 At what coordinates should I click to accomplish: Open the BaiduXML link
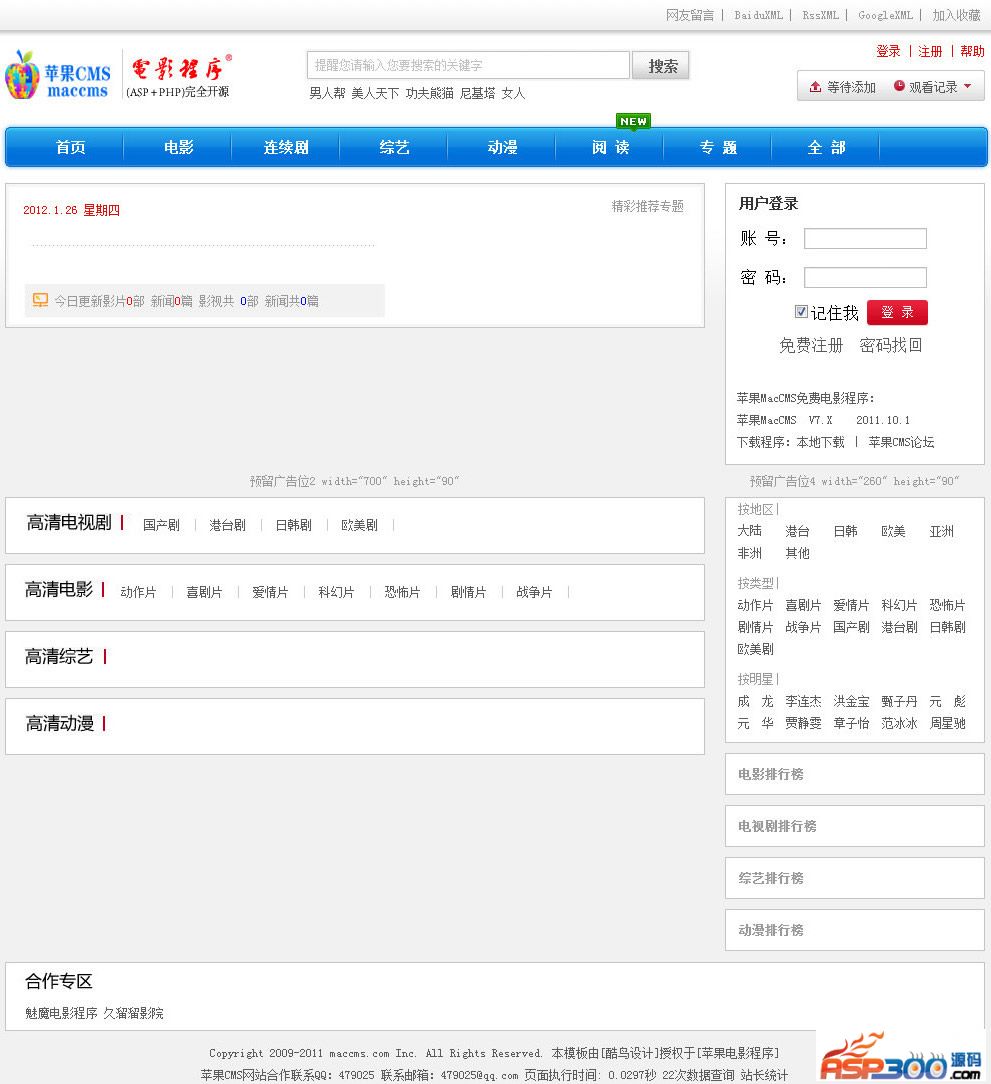coord(759,15)
